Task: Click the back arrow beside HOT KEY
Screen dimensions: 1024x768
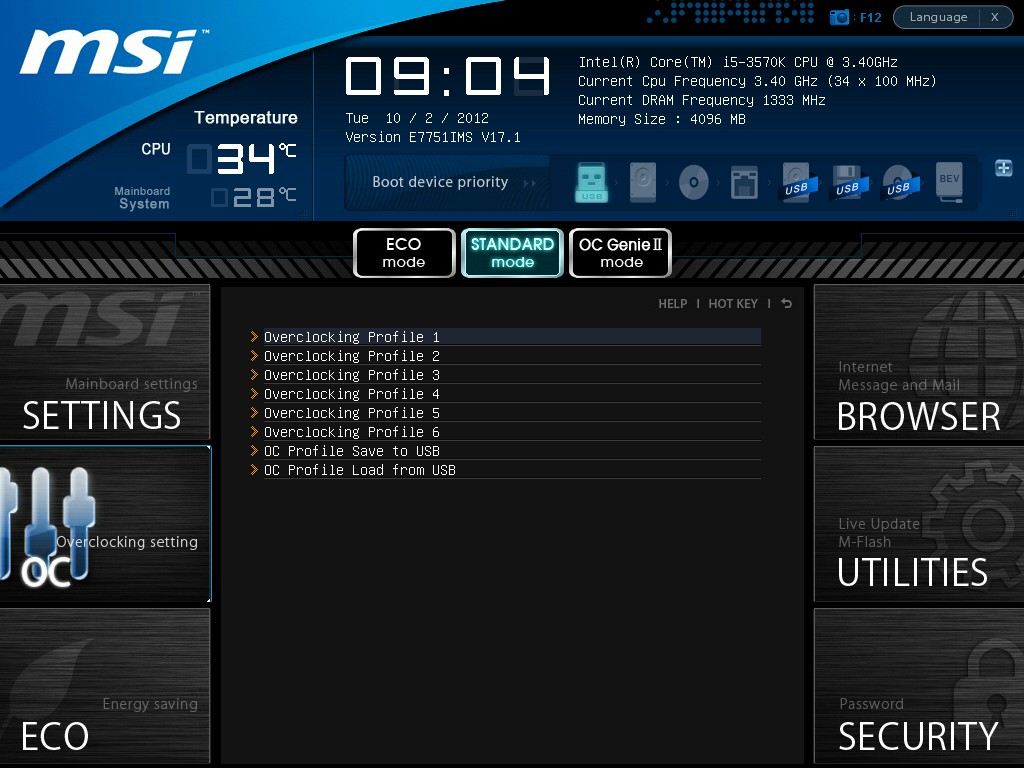Action: point(787,303)
